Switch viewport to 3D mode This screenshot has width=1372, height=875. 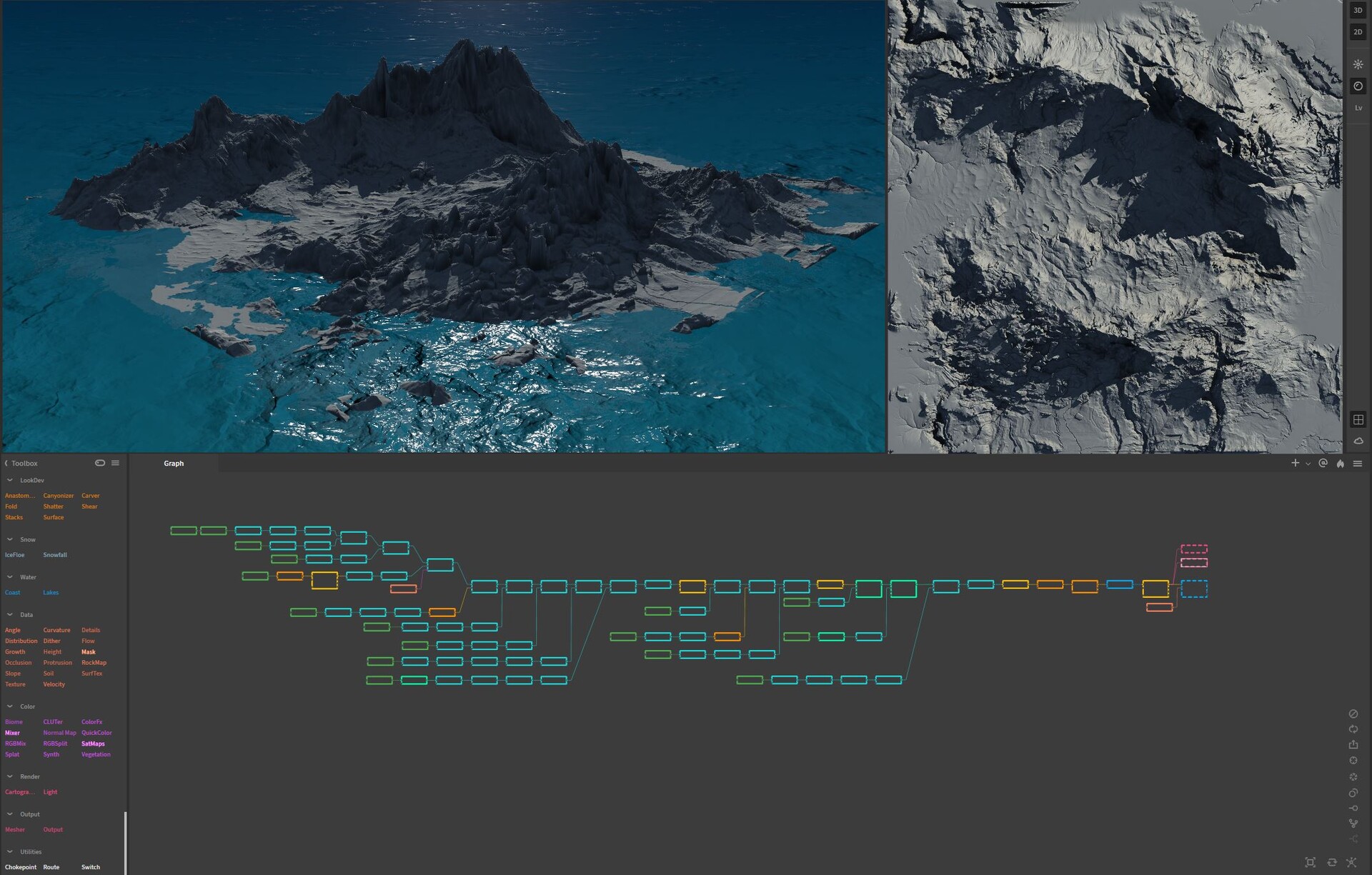tap(1358, 11)
